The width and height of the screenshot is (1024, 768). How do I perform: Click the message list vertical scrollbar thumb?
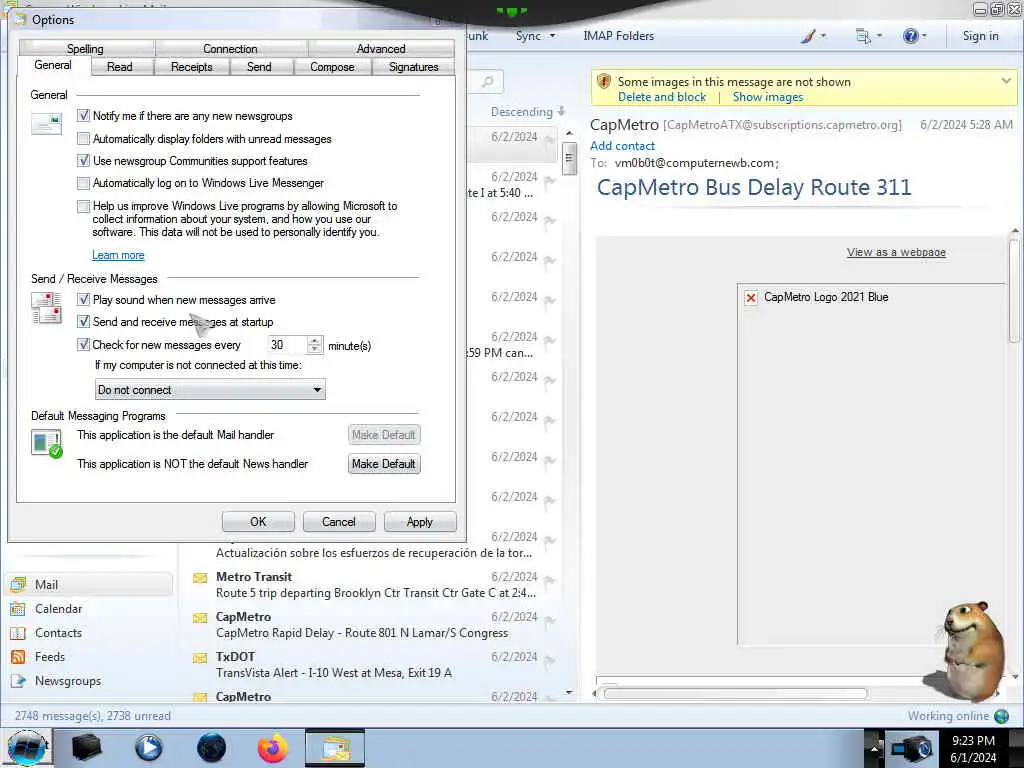tap(569, 158)
